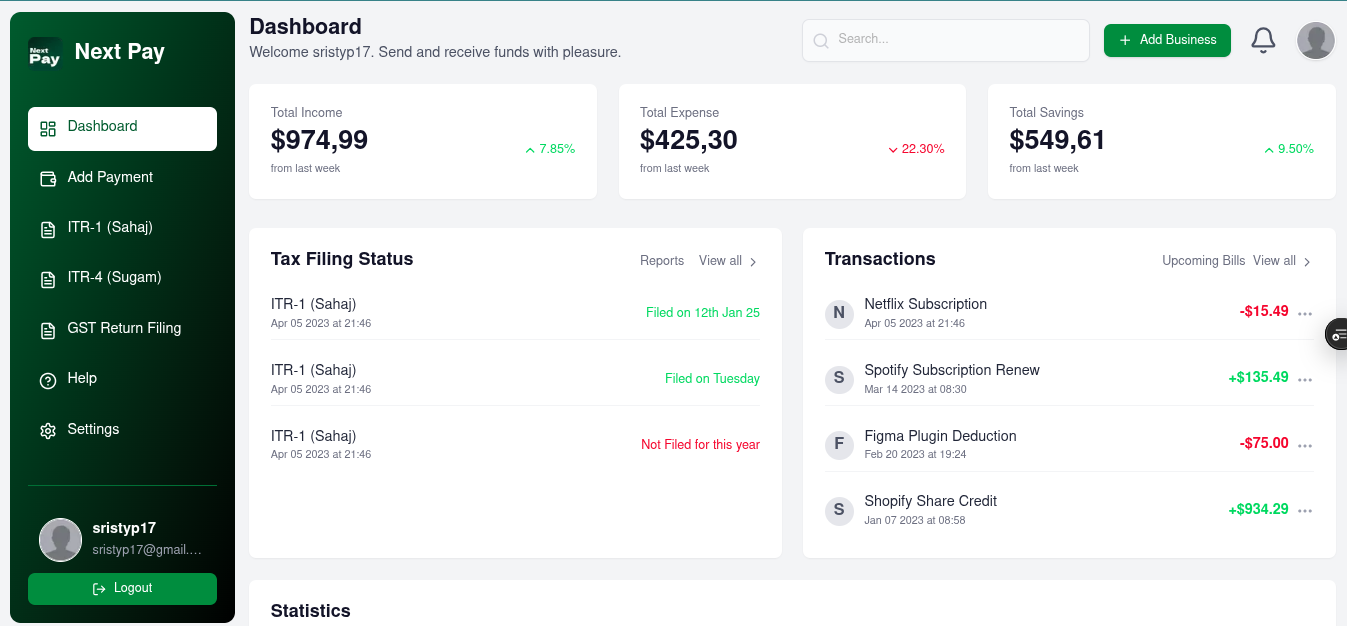Viewport: 1347px width, 626px height.
Task: Go to GST Return Filing page
Action: pyautogui.click(x=124, y=329)
